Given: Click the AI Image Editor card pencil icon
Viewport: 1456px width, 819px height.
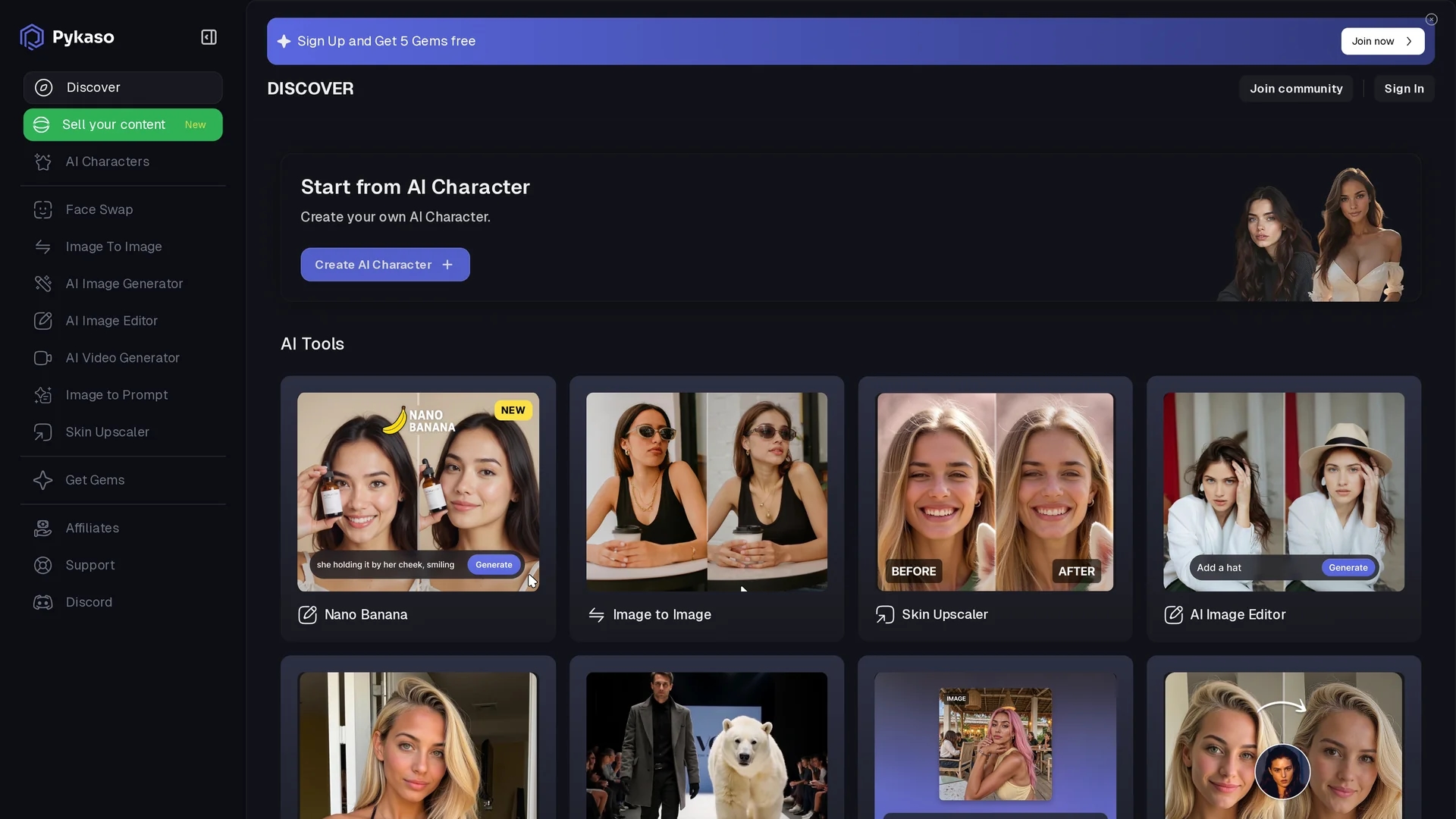Looking at the screenshot, I should click(1174, 615).
